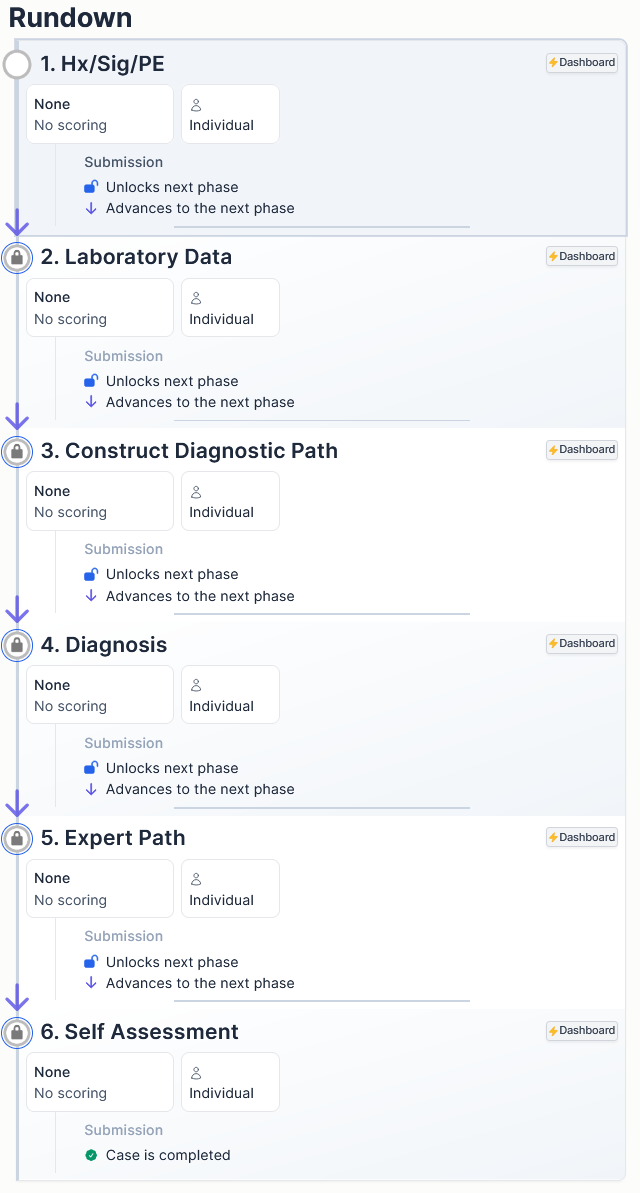The width and height of the screenshot is (640, 1193).
Task: Click the blue unlock icon under Hx/Sig/PE
Action: click(x=91, y=187)
